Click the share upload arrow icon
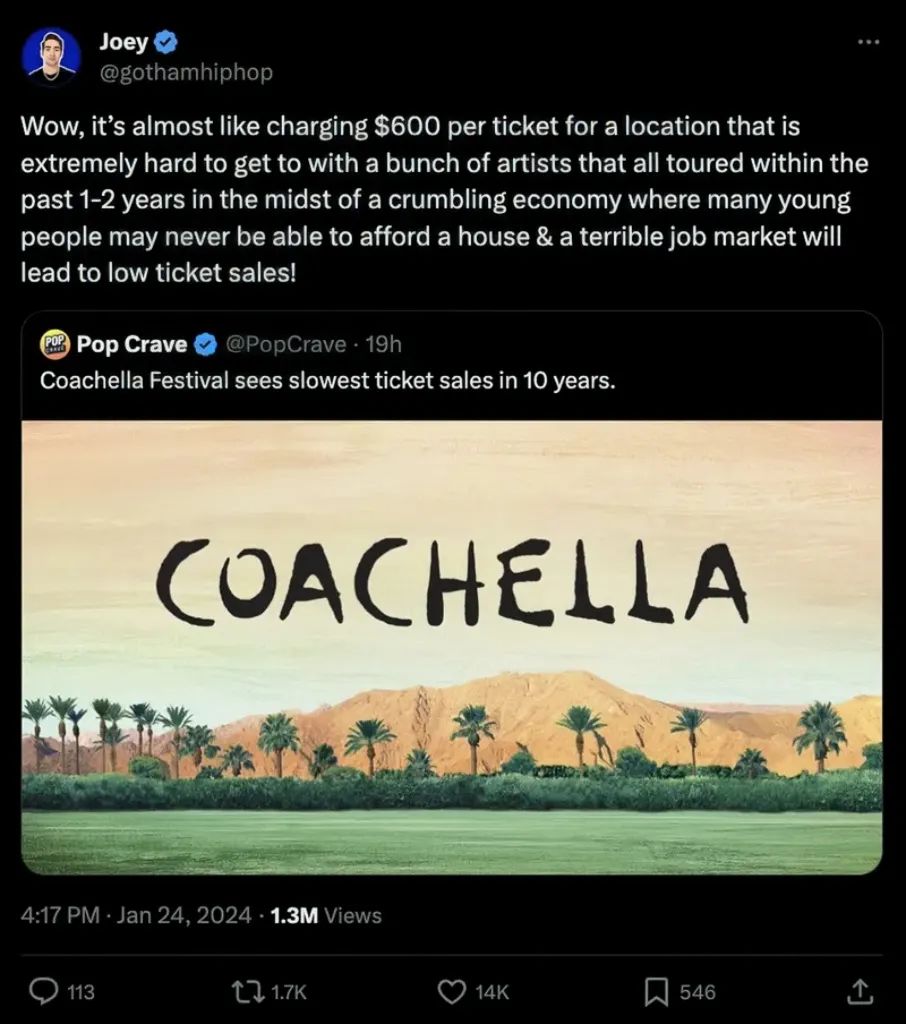 tap(860, 991)
